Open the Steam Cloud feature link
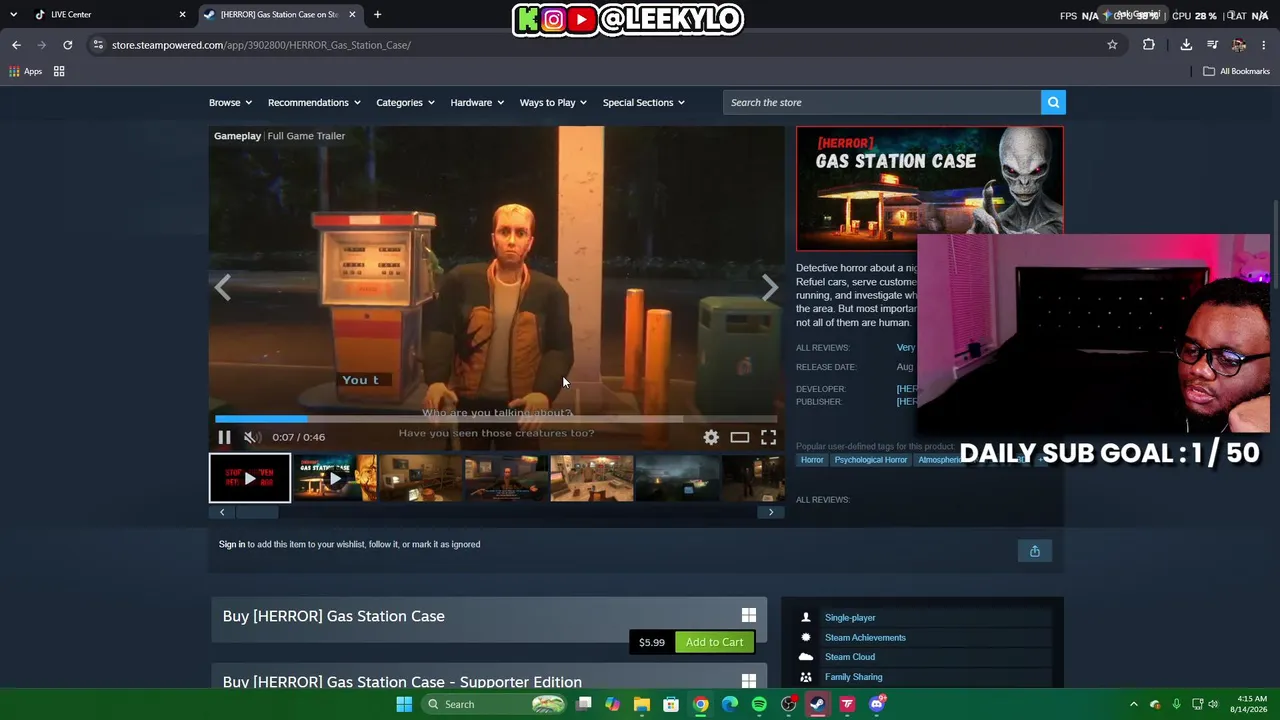Viewport: 1280px width, 720px height. [850, 657]
